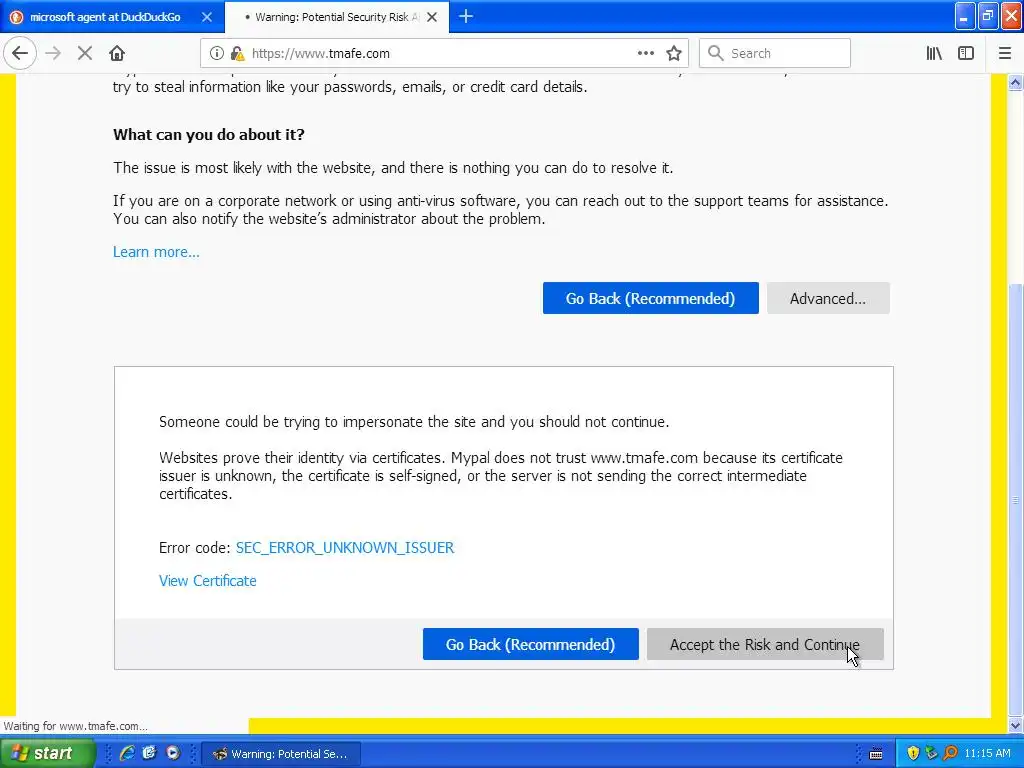Click the 'What can you do about it?' heading
Screen dimensions: 1024x768
[209, 135]
